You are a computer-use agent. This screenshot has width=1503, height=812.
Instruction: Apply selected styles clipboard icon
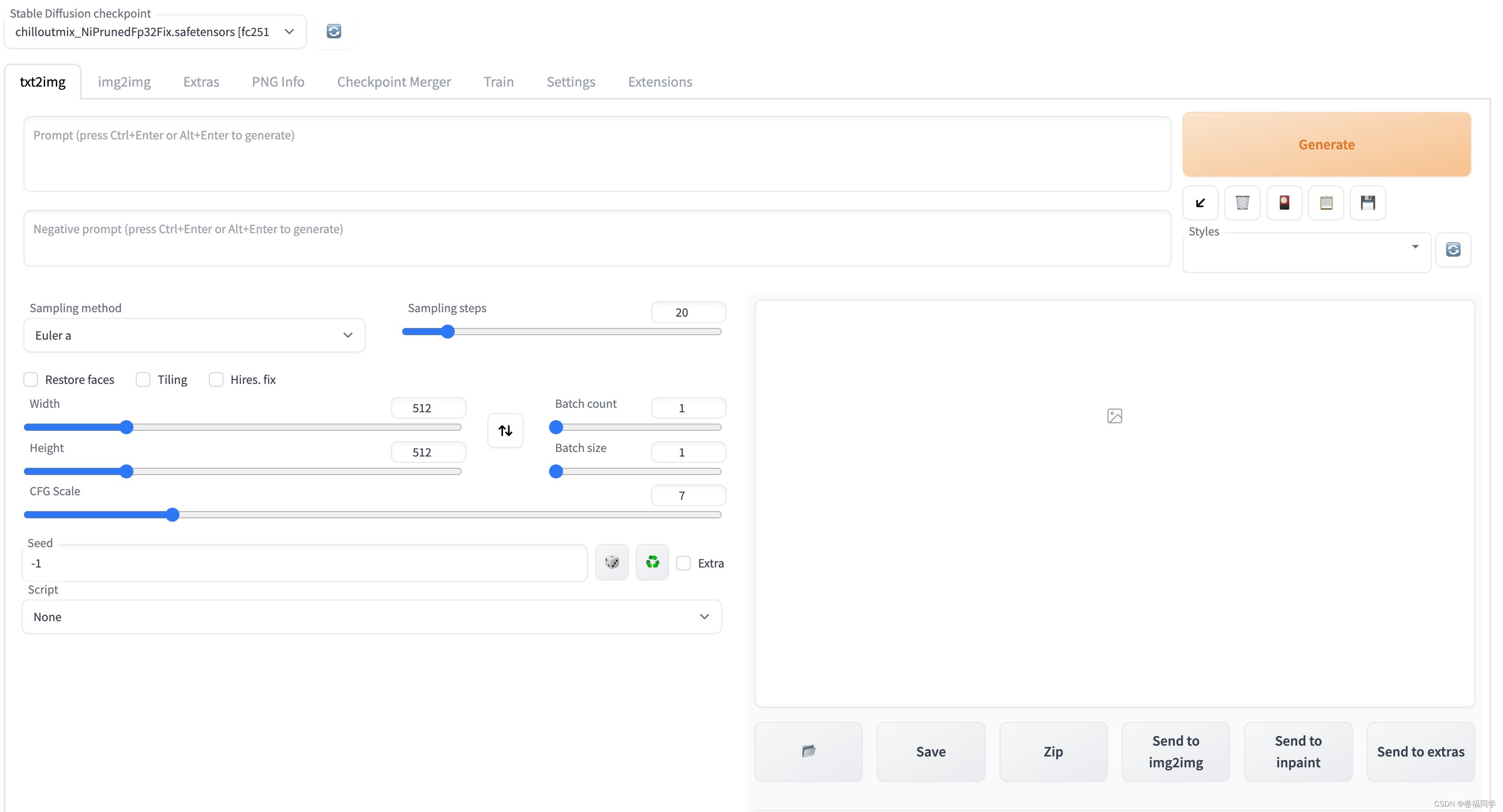coord(1326,203)
